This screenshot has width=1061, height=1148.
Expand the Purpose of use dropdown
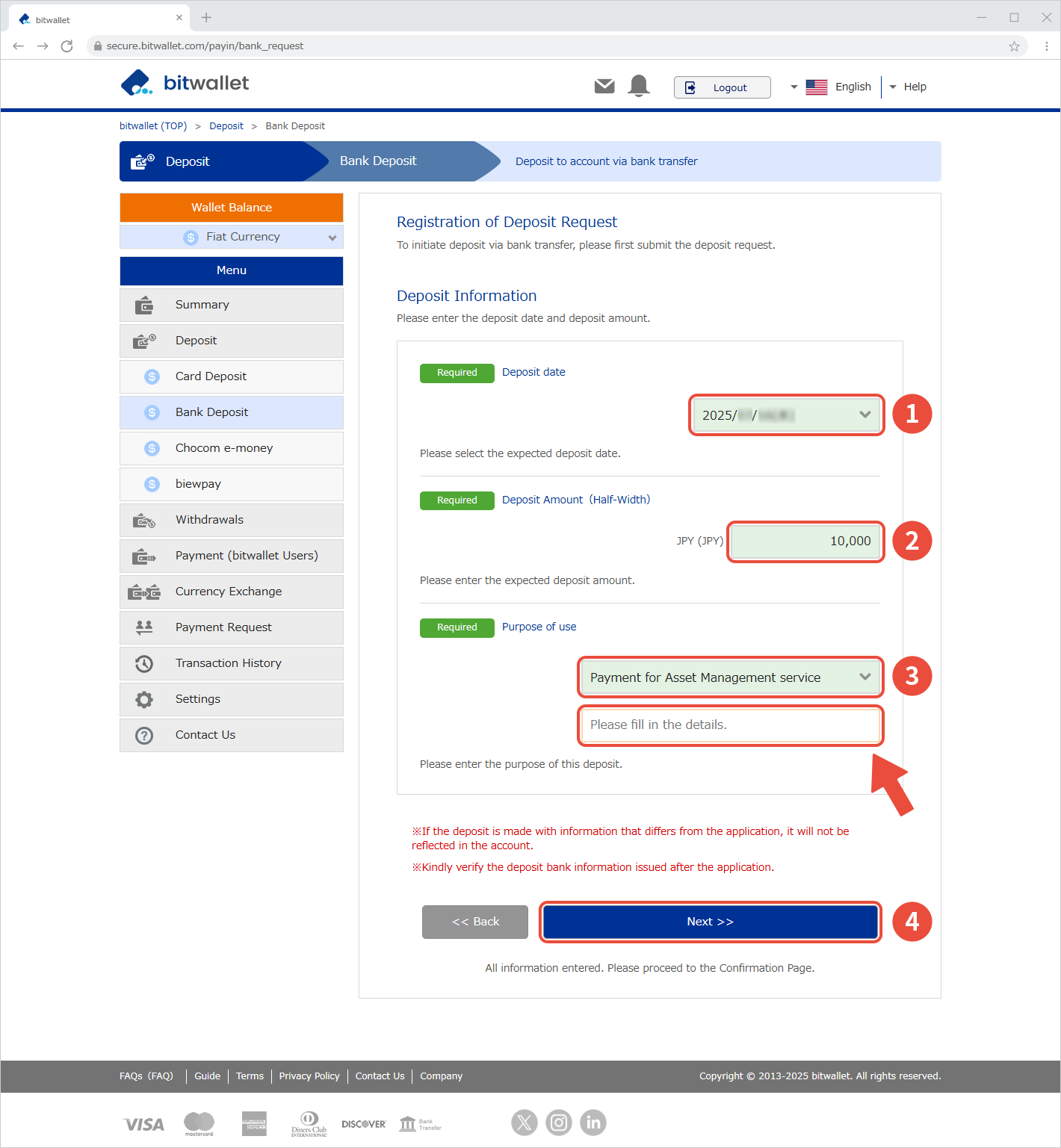coord(730,677)
